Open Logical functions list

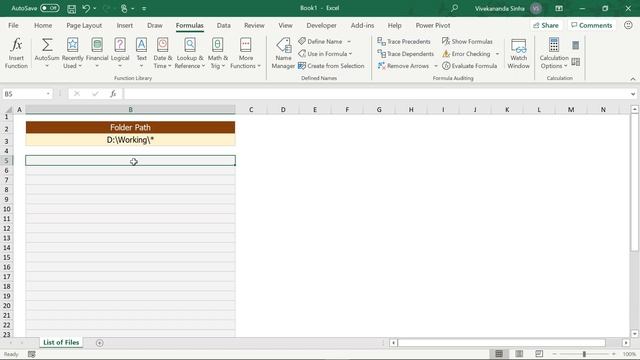[x=120, y=53]
